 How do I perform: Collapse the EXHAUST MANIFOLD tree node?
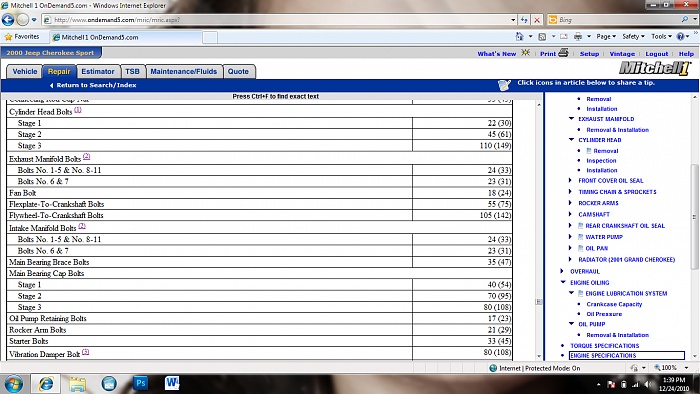coord(571,119)
